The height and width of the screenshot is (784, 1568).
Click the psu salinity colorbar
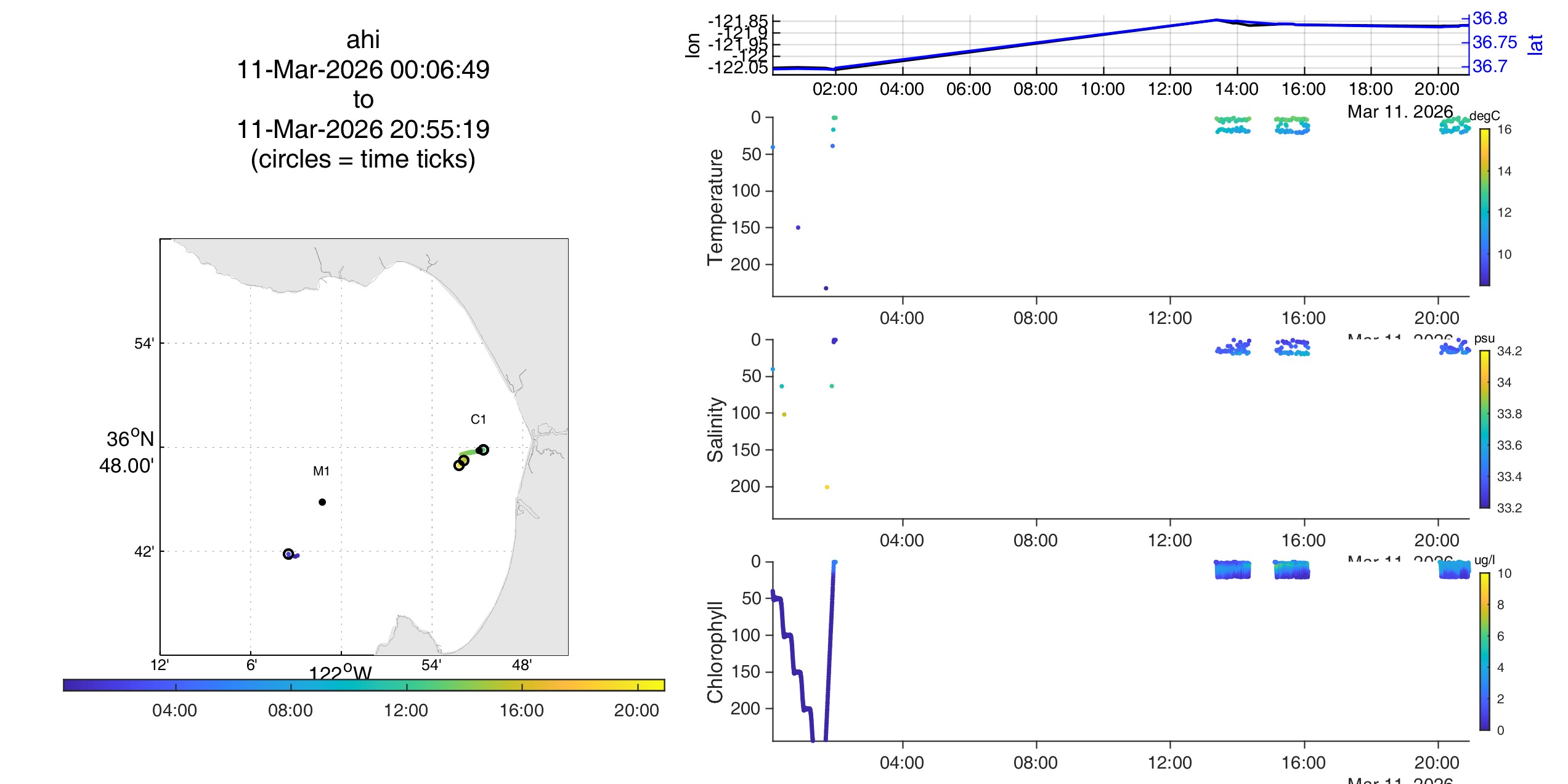click(x=1484, y=429)
